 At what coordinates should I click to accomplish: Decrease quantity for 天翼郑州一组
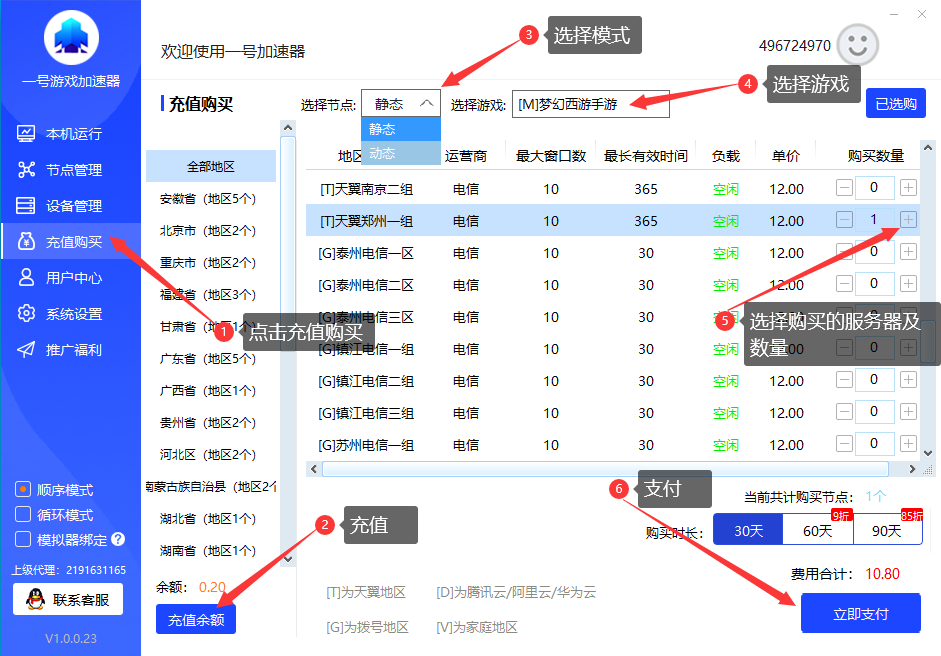tap(844, 220)
